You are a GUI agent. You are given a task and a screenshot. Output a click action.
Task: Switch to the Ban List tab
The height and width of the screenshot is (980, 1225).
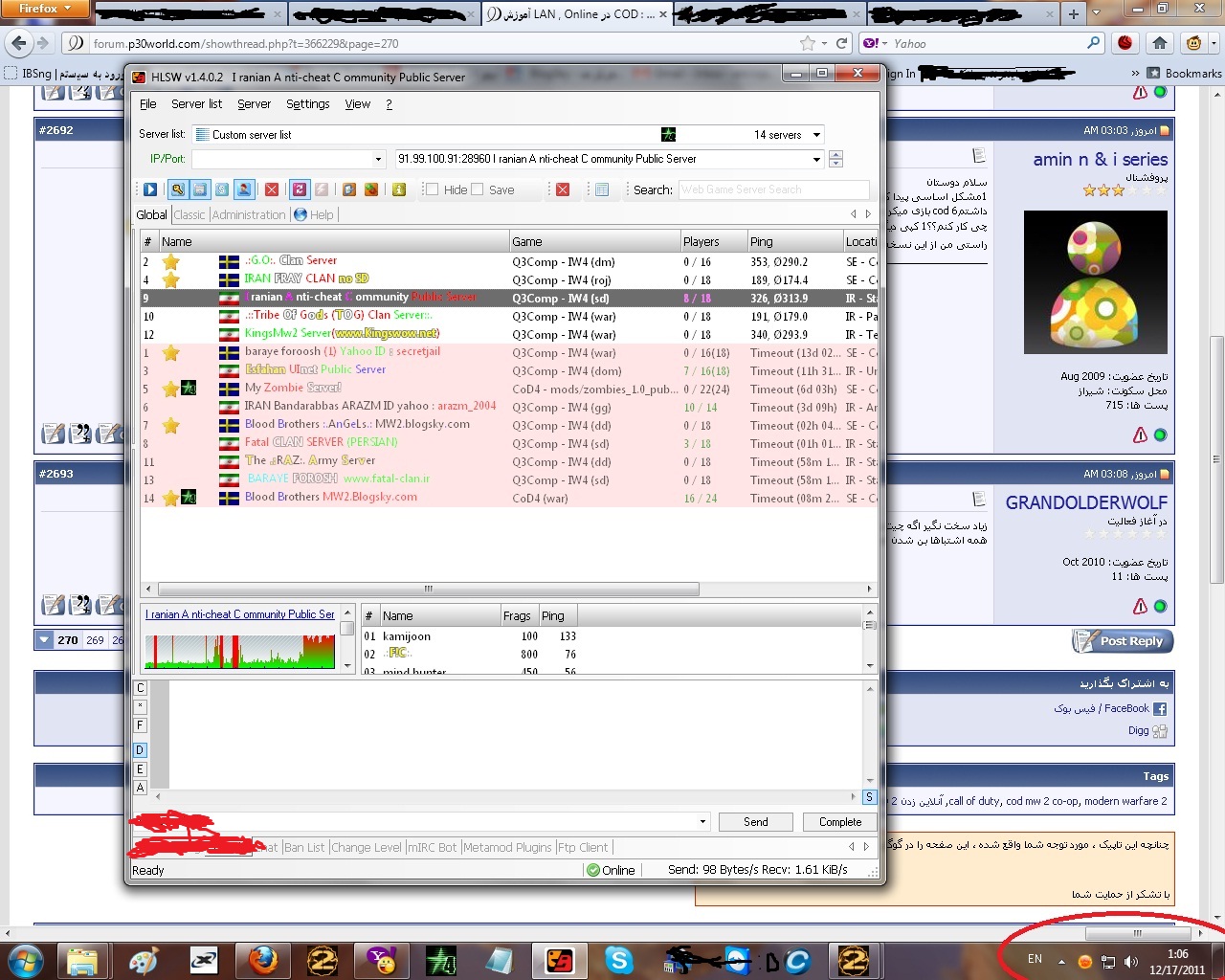pos(304,847)
